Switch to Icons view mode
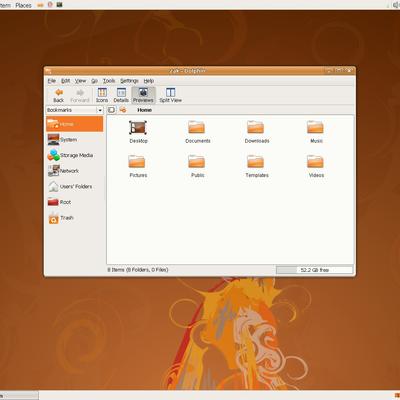 tap(102, 95)
